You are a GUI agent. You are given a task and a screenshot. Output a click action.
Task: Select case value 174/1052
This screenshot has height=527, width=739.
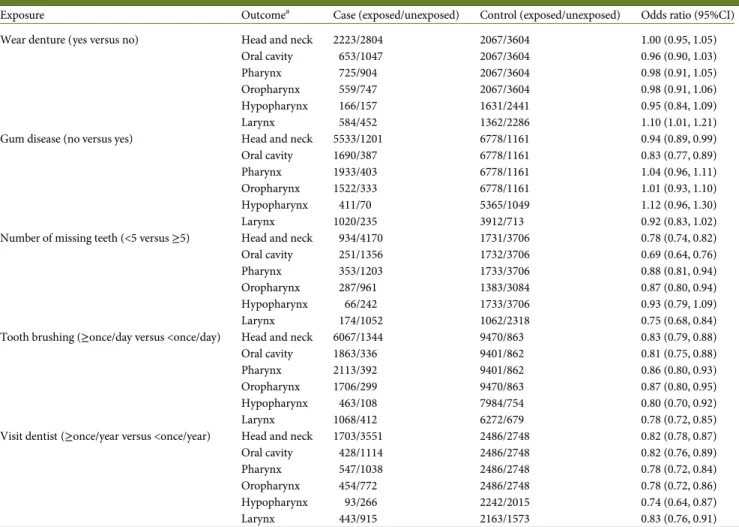[361, 321]
